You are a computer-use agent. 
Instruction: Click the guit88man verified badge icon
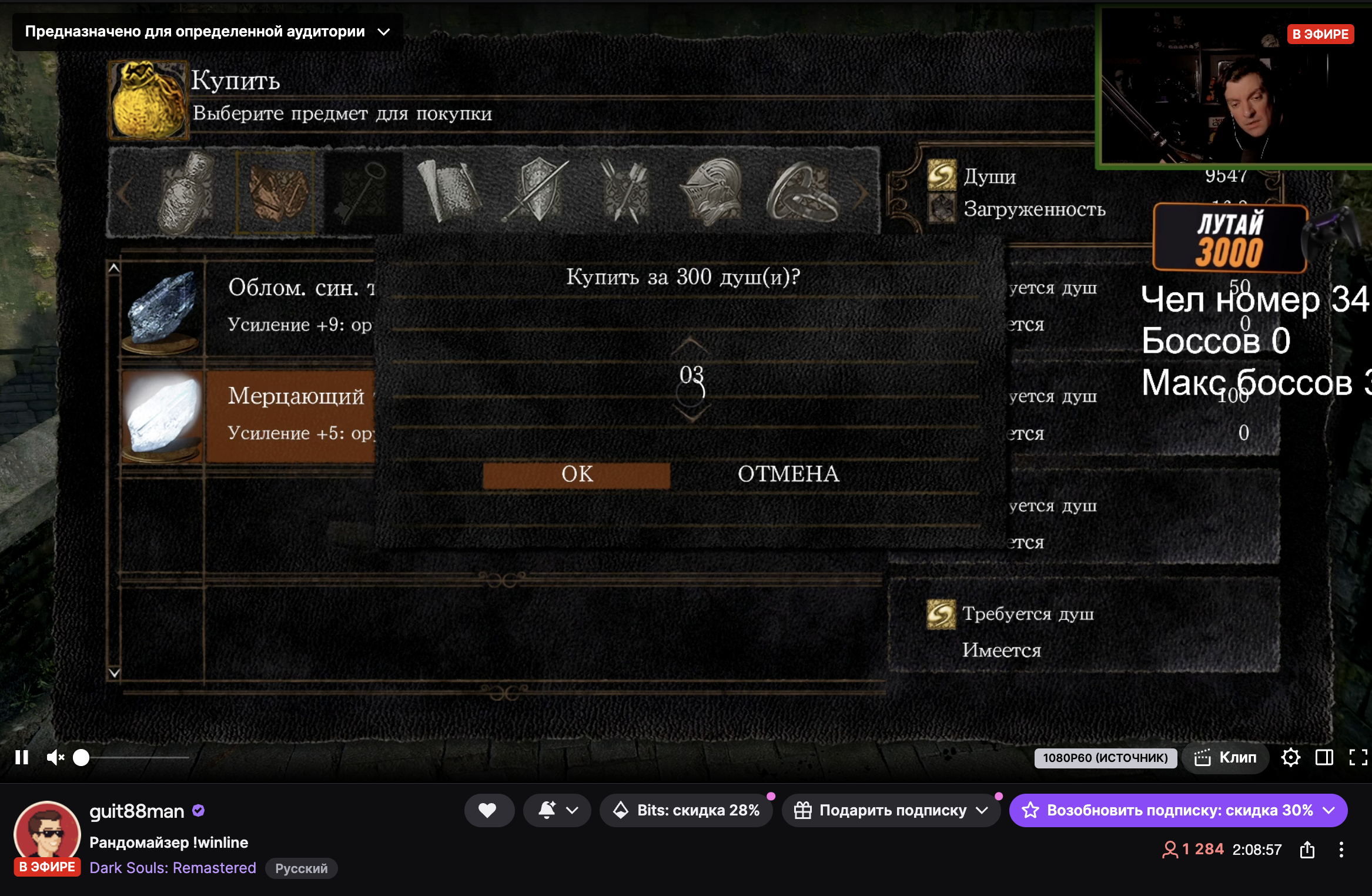[199, 811]
